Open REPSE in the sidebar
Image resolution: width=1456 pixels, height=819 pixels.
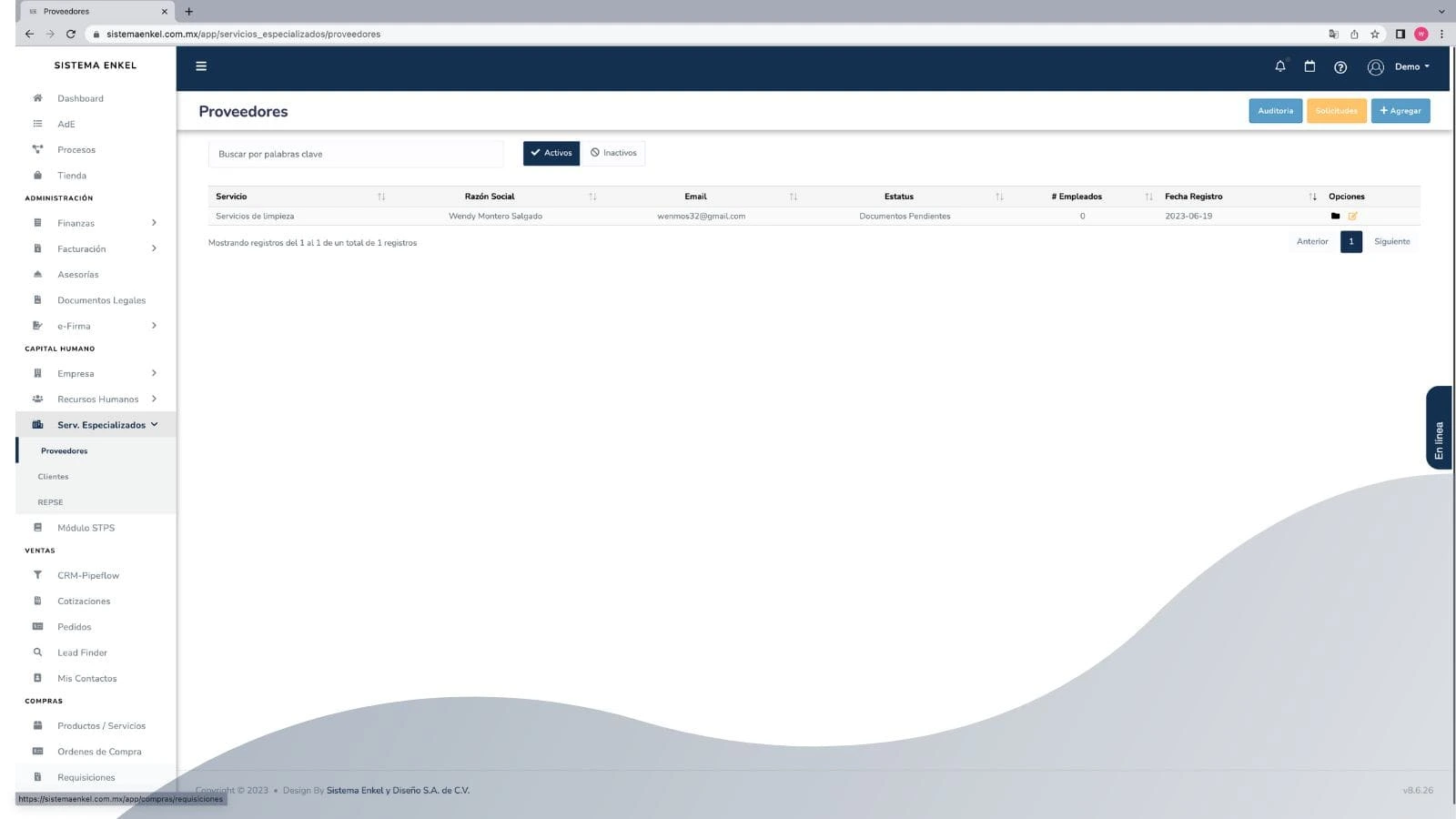coord(50,502)
